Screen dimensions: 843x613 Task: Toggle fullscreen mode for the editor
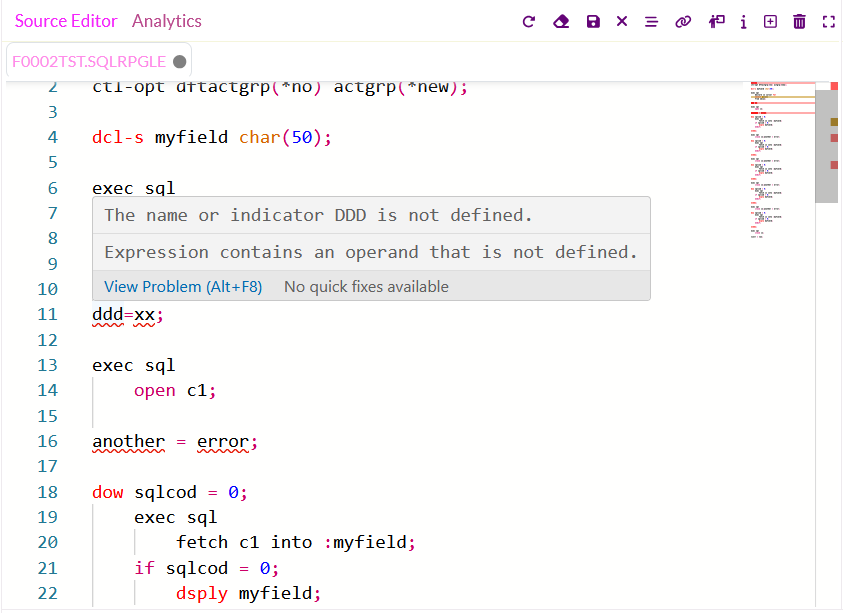[828, 20]
